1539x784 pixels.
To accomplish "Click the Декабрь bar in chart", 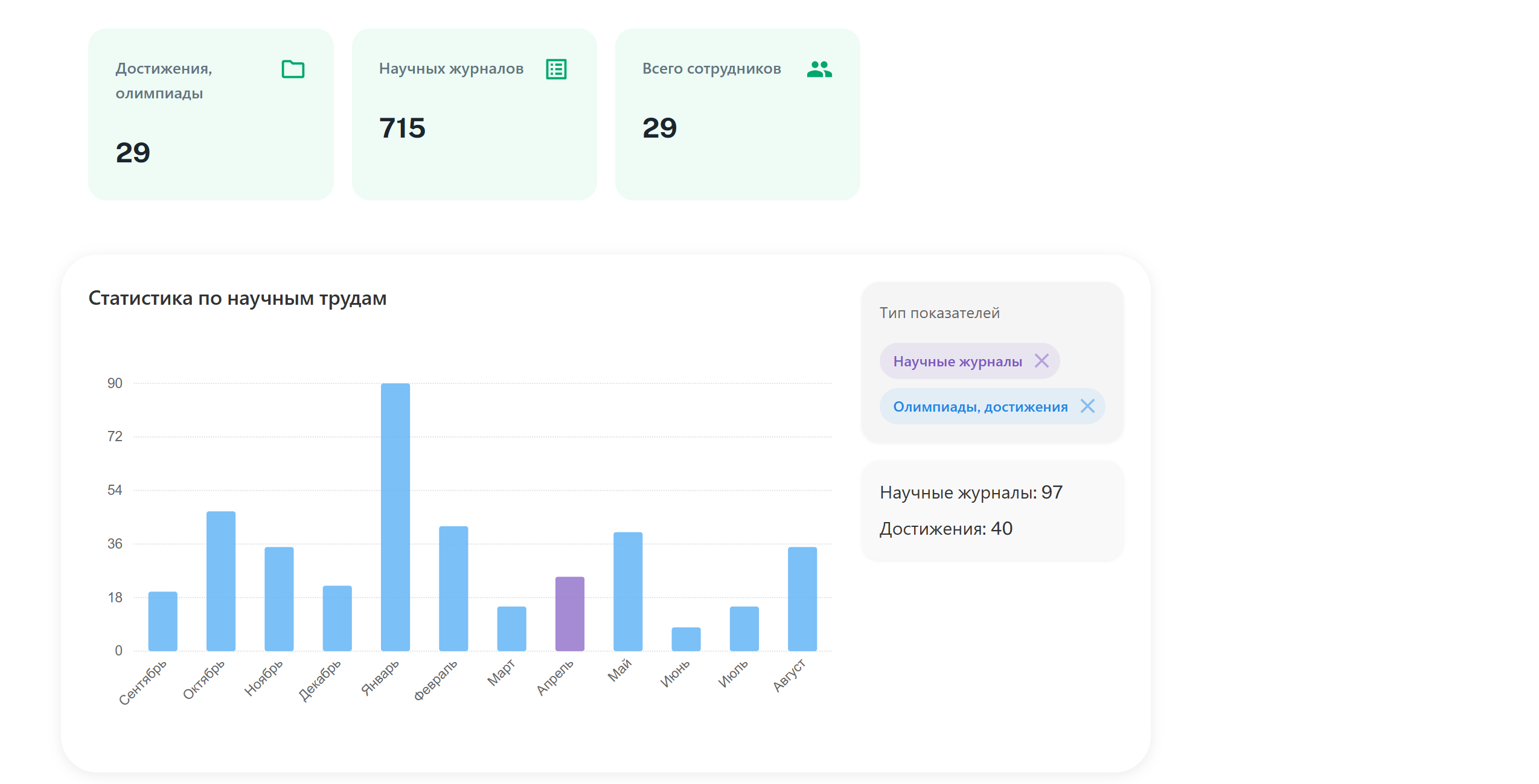I will tap(338, 618).
